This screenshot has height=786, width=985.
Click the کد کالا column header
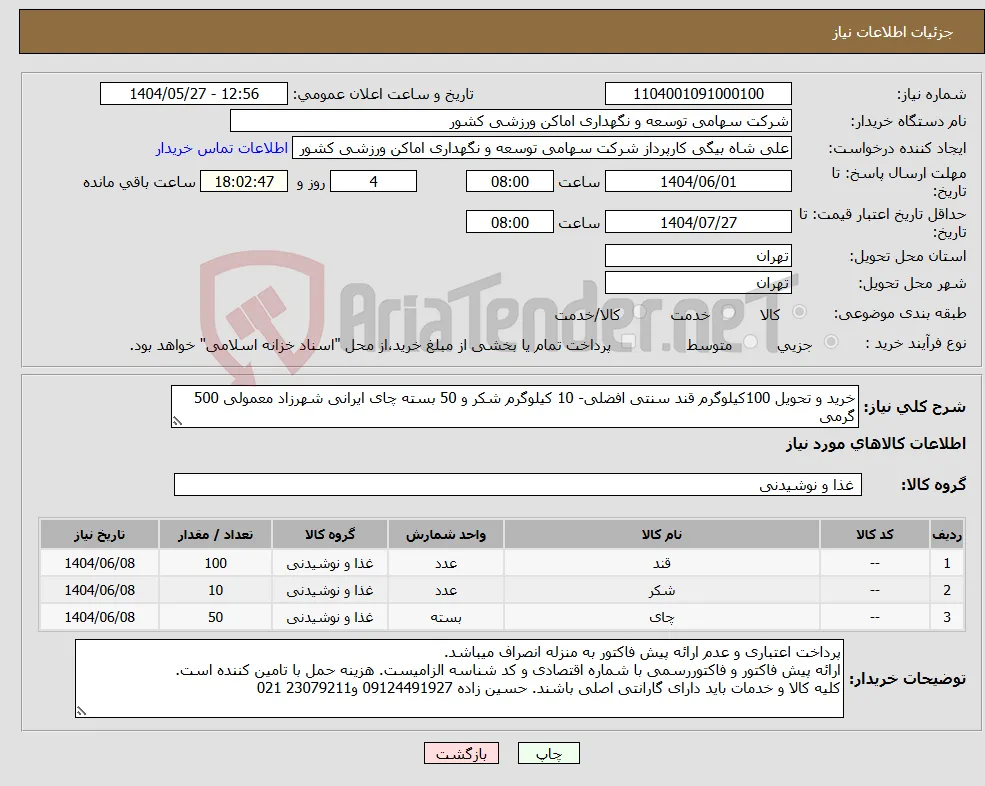(x=874, y=535)
